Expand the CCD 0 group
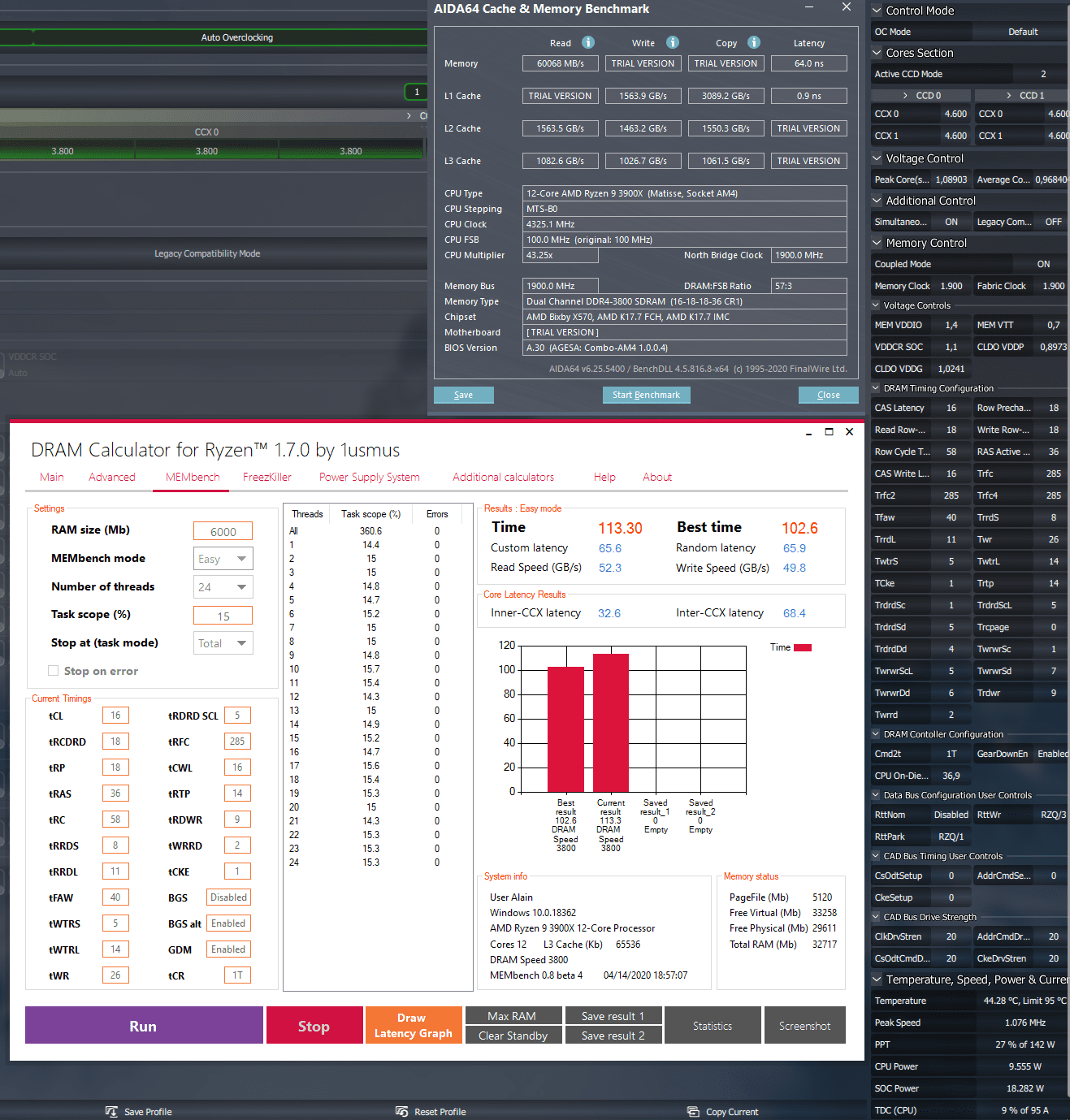The image size is (1070, 1120). (x=905, y=95)
